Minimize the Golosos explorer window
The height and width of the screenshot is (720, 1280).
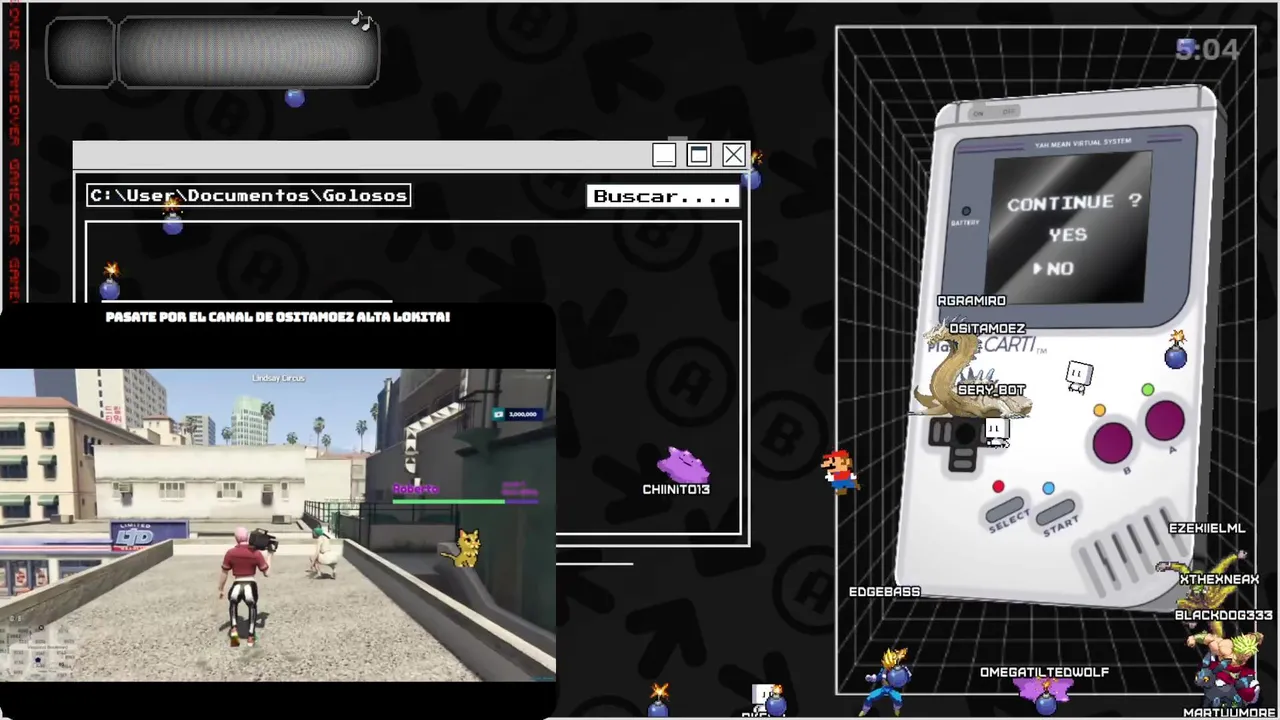click(x=664, y=155)
